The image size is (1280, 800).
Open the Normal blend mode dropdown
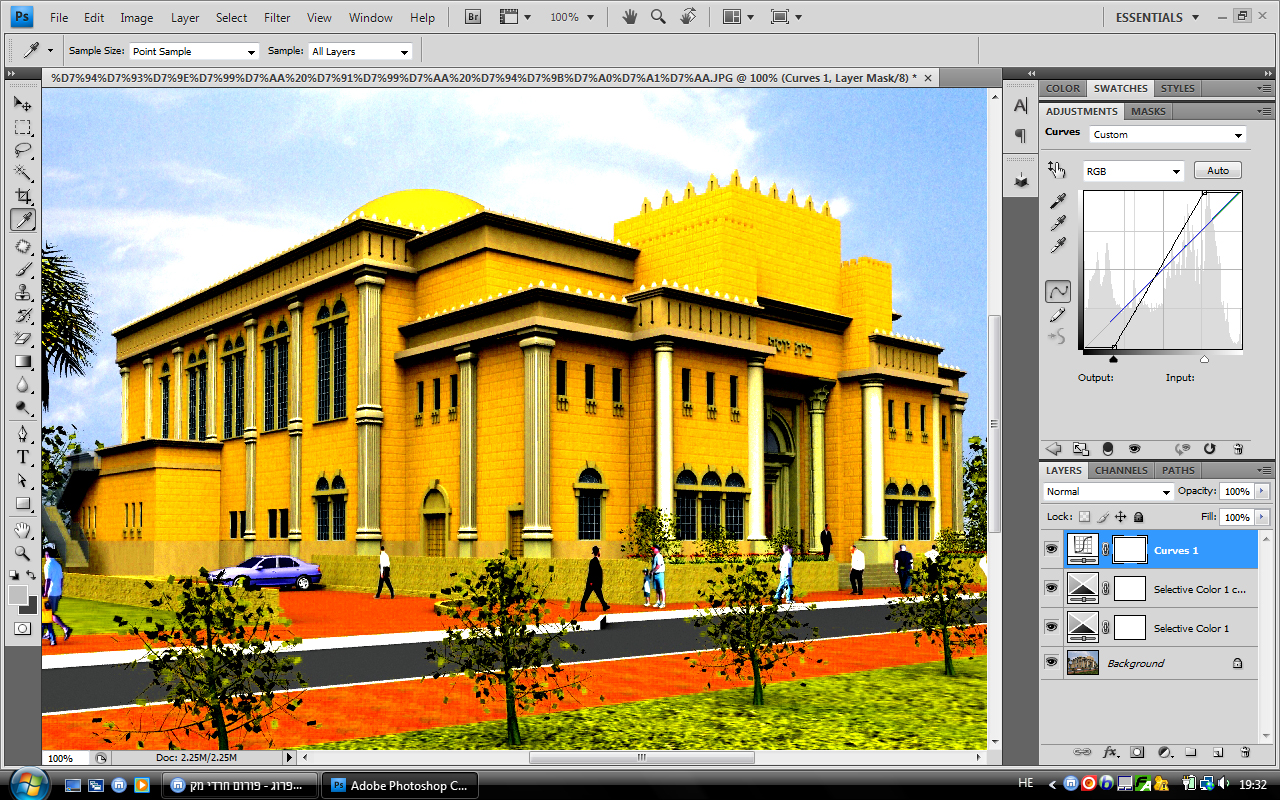pyautogui.click(x=1108, y=491)
